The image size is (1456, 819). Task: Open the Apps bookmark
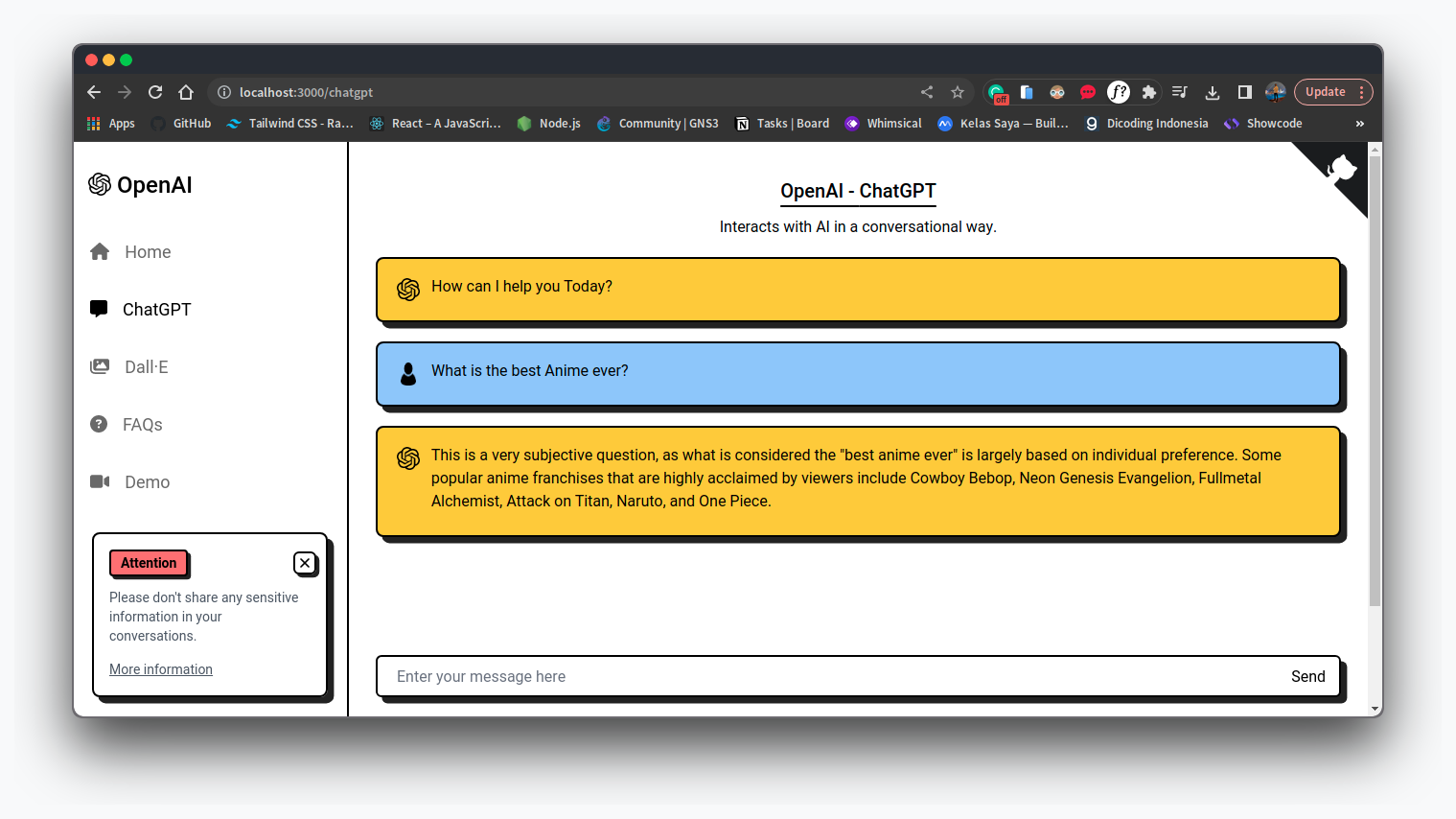(111, 124)
